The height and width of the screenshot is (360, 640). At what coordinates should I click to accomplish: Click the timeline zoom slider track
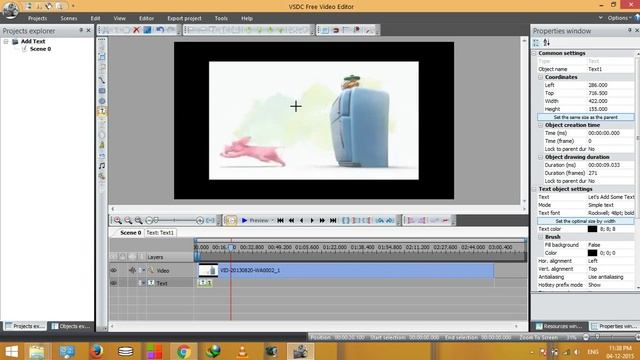pos(174,220)
